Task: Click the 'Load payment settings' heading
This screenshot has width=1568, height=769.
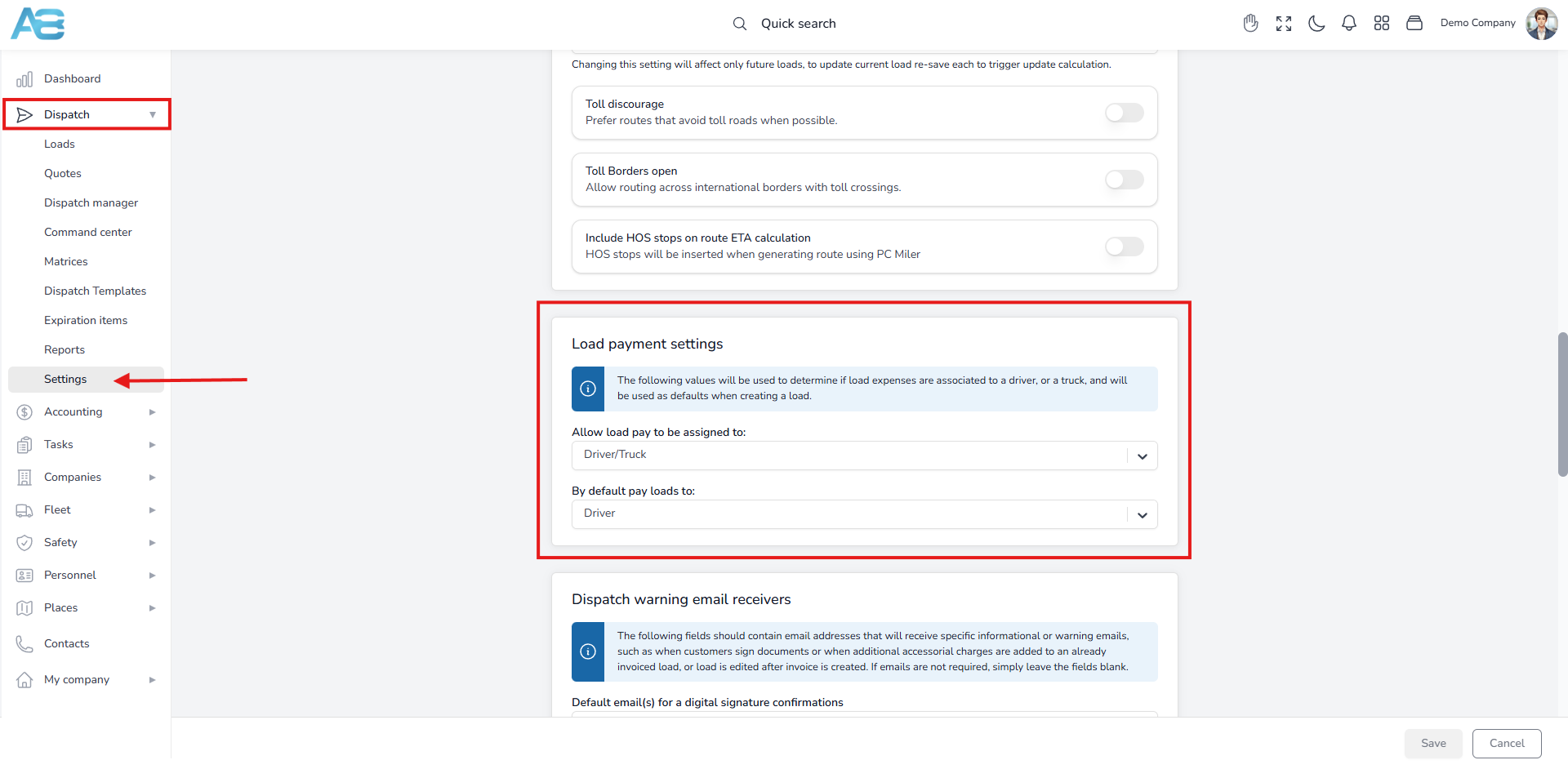Action: 648,344
